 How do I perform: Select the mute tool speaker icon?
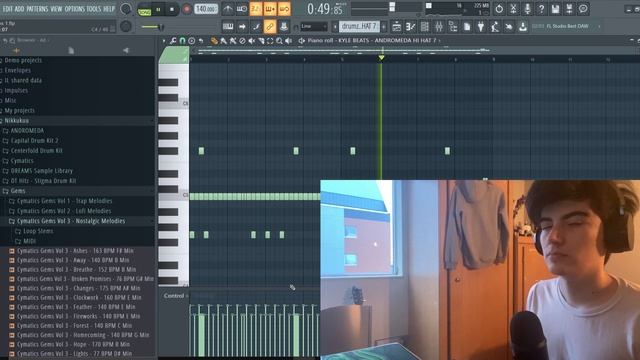tap(251, 41)
